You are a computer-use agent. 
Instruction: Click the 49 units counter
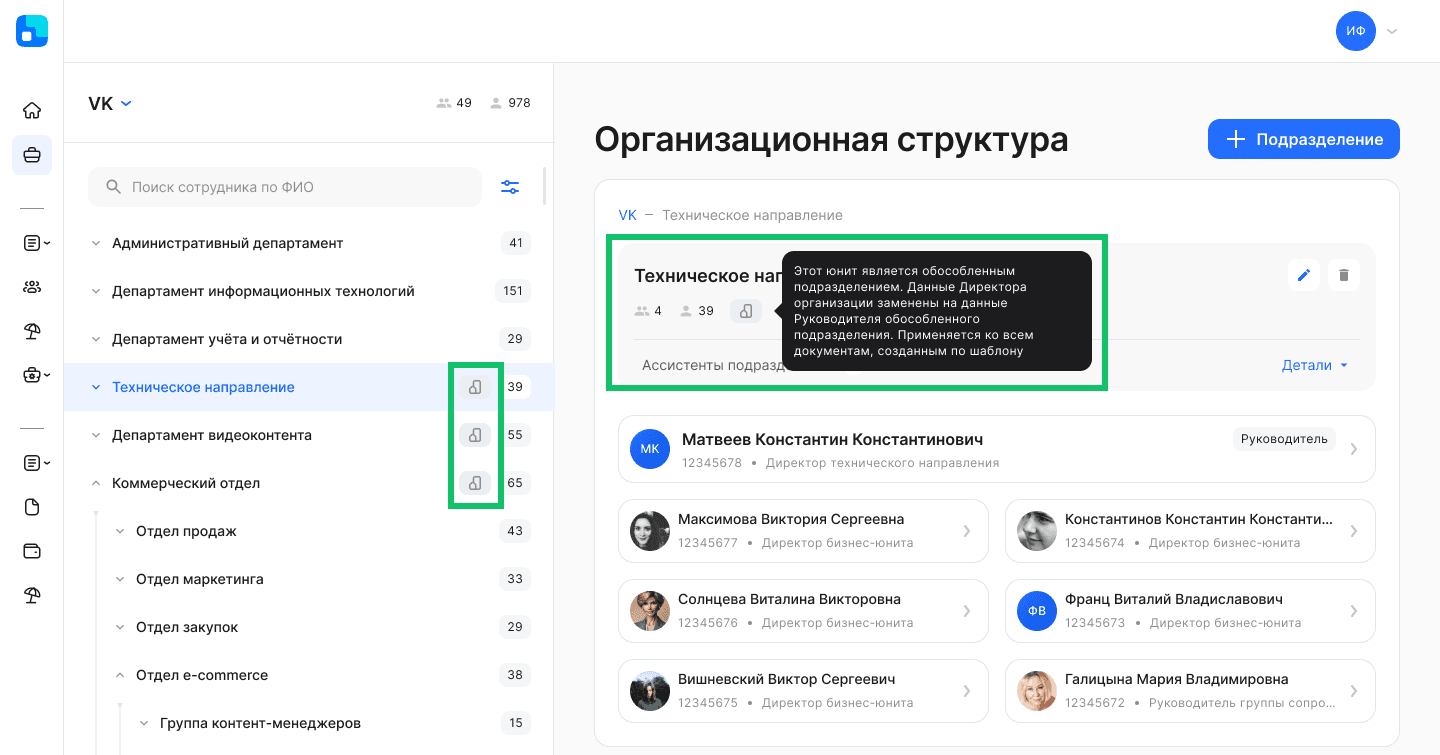coord(454,103)
